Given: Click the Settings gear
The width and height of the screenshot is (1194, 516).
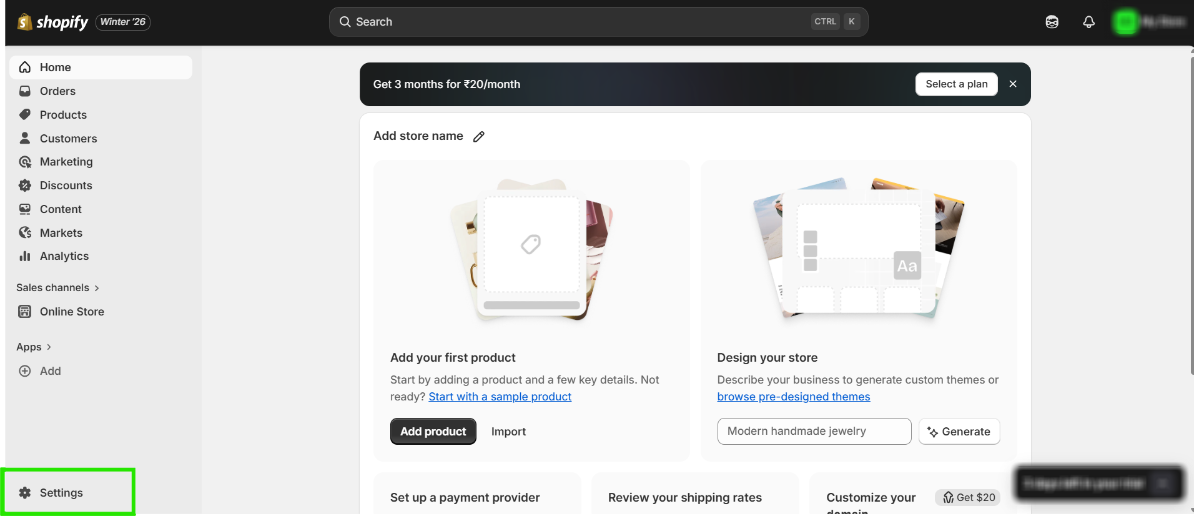Looking at the screenshot, I should [x=26, y=493].
